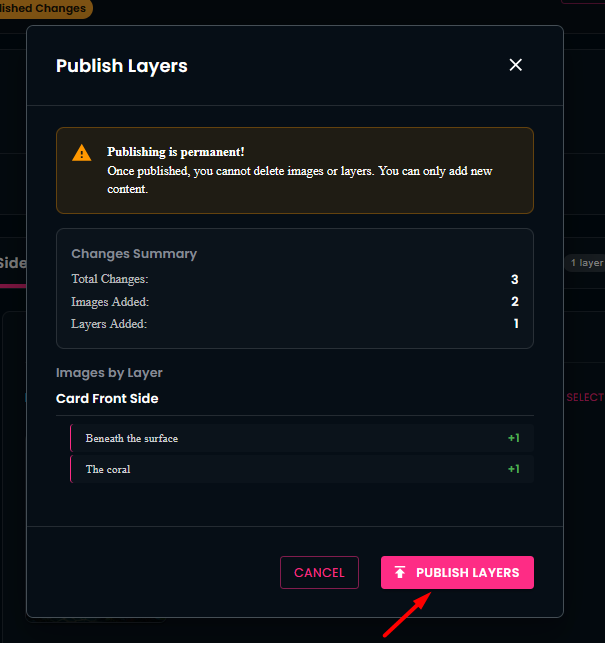Cancel the publish operation

(319, 573)
